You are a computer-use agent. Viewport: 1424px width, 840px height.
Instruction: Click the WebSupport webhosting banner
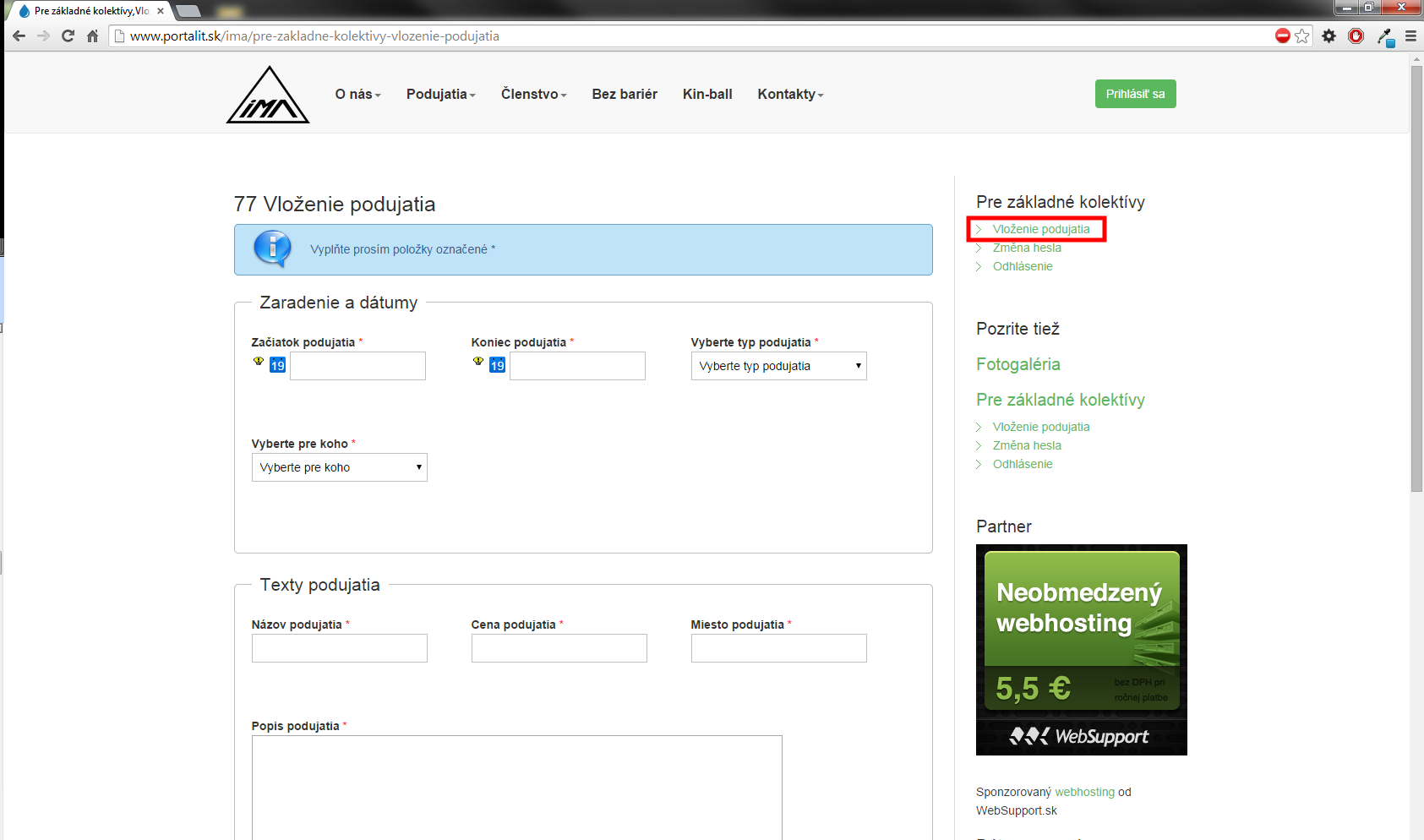(1081, 650)
